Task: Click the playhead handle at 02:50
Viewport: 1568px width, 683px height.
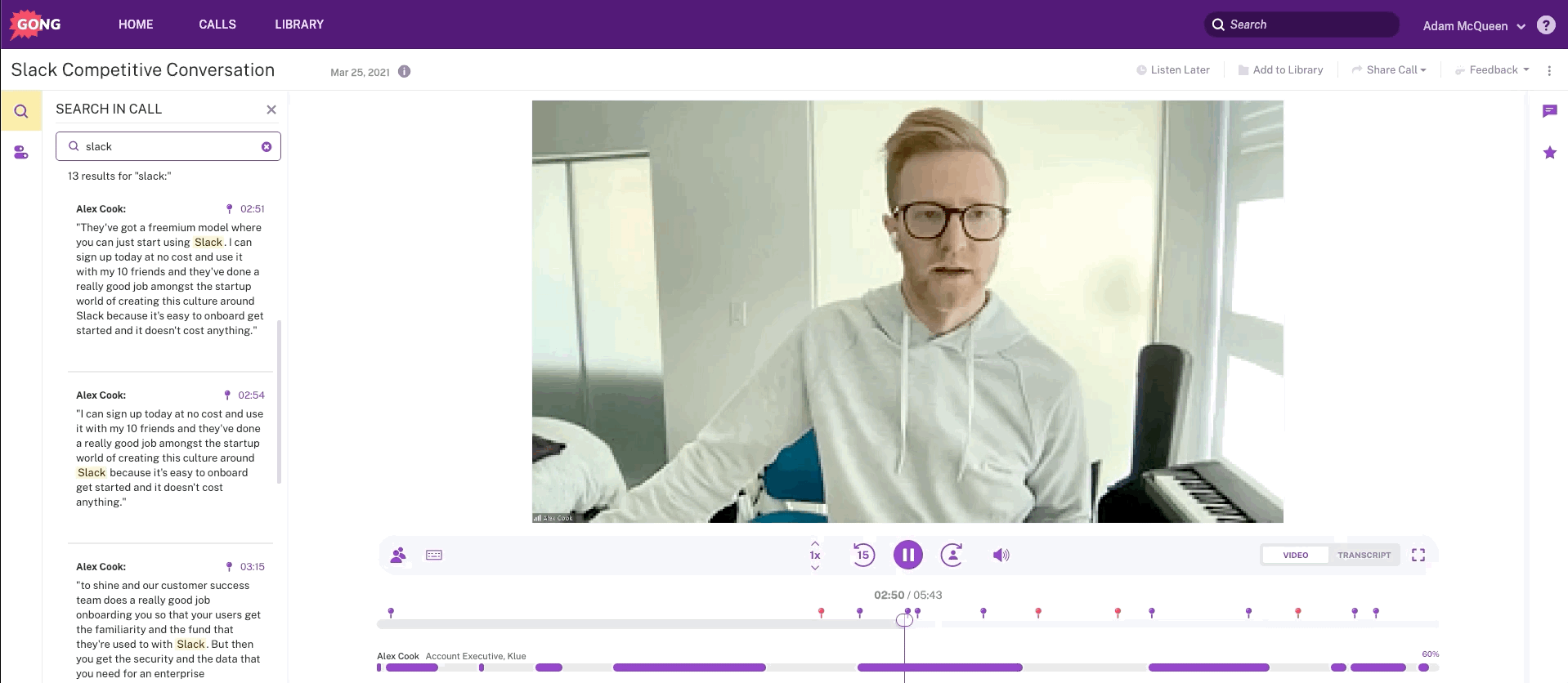Action: pyautogui.click(x=904, y=620)
